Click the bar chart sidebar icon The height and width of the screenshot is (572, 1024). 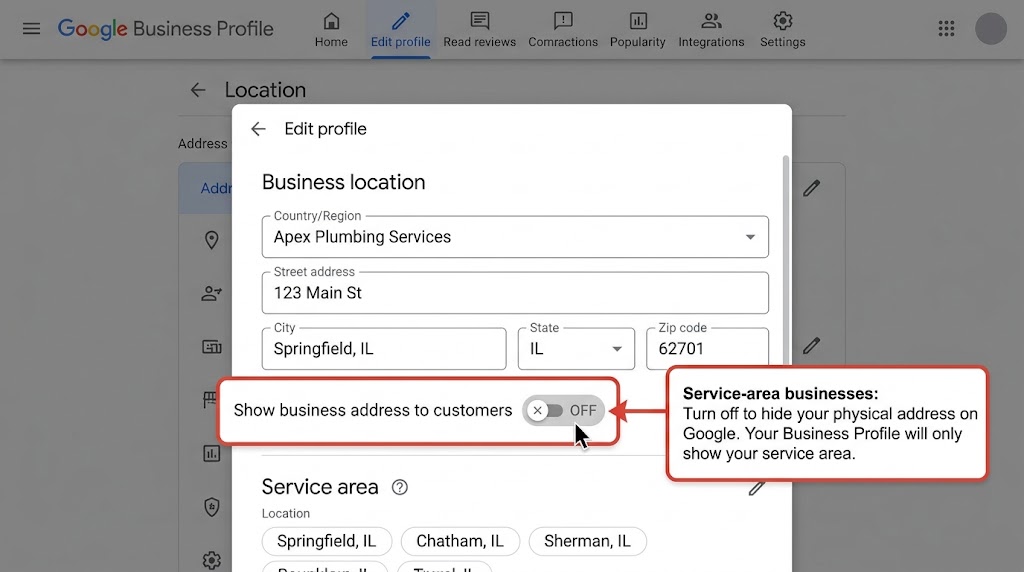pyautogui.click(x=212, y=453)
